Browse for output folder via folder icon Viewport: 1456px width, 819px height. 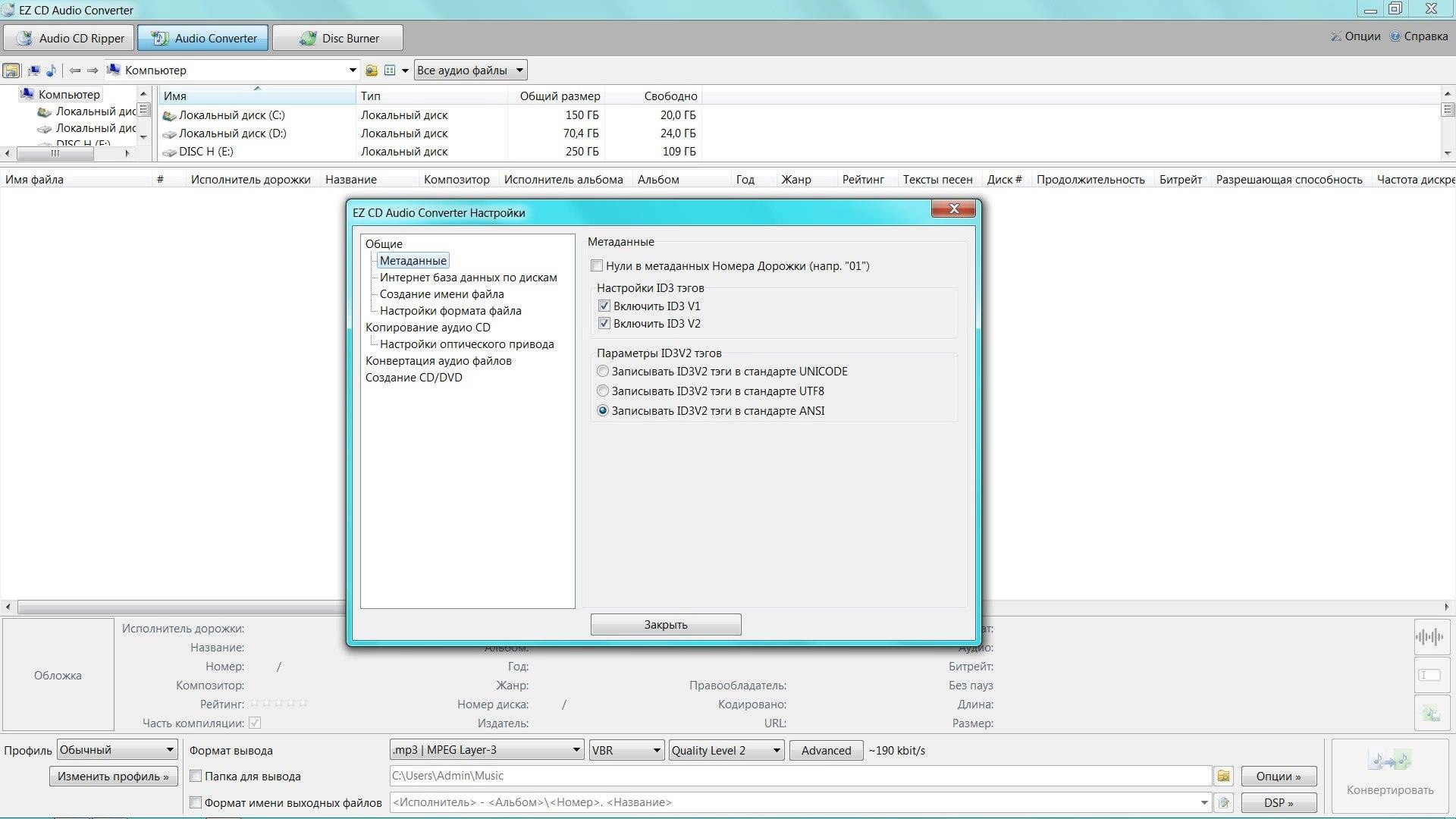pos(1223,776)
